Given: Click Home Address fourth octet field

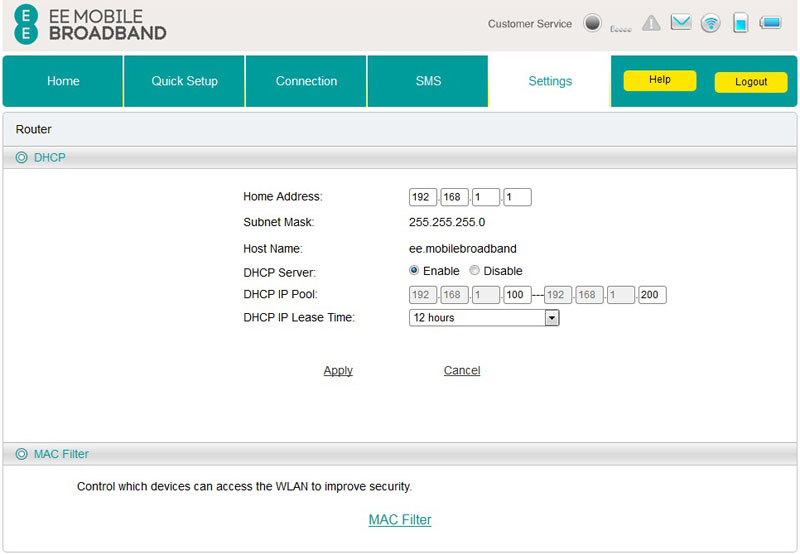Looking at the screenshot, I should 517,197.
